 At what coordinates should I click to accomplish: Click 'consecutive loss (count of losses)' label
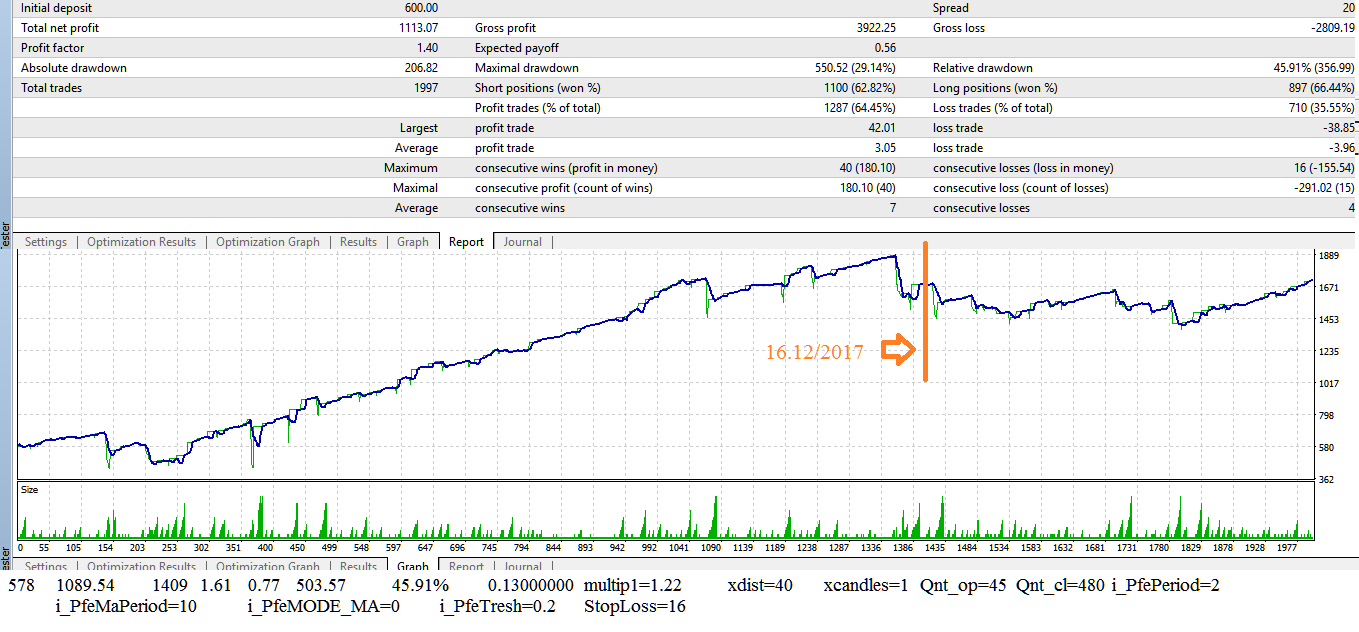click(x=1021, y=188)
